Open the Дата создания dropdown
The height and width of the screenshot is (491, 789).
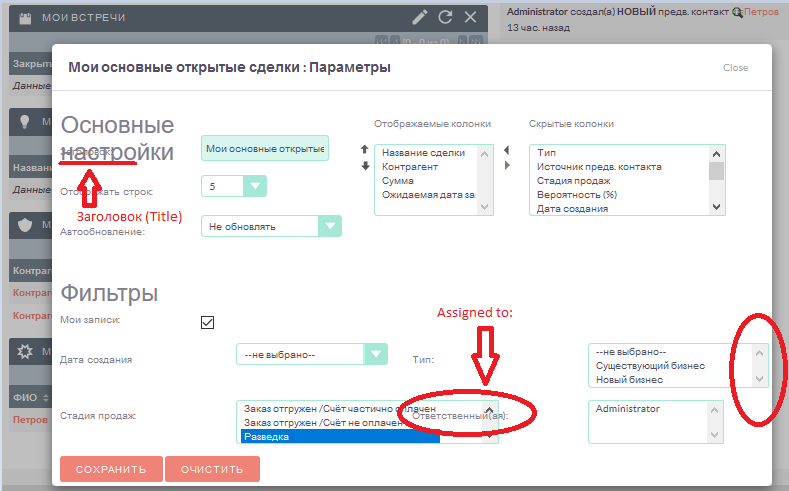(x=312, y=354)
